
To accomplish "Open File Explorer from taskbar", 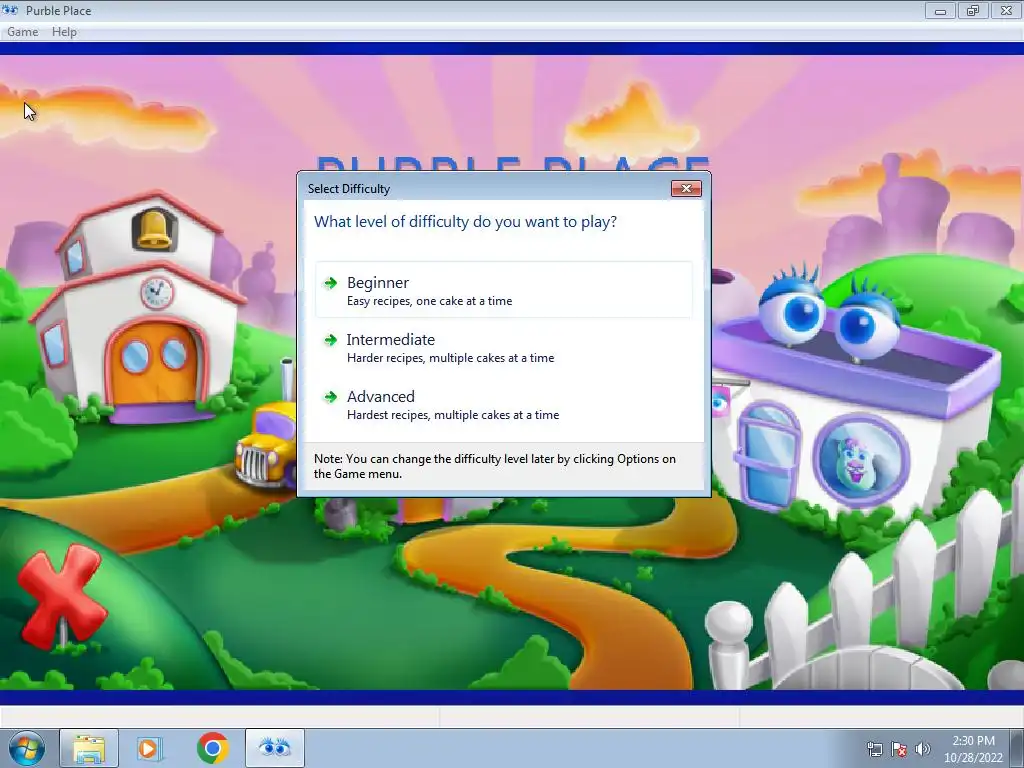I will 89,748.
